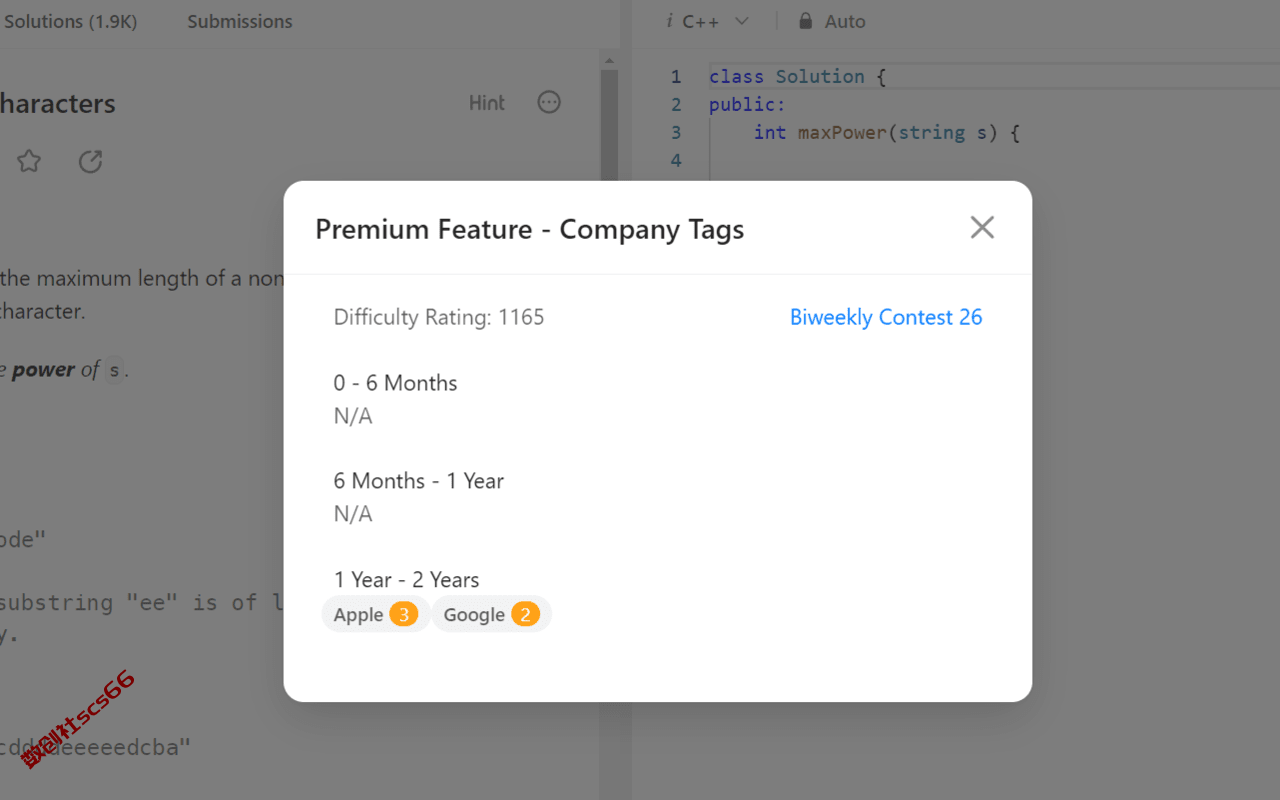1280x800 pixels.
Task: Click the description panel scrollbar up arrow
Action: pyautogui.click(x=608, y=61)
